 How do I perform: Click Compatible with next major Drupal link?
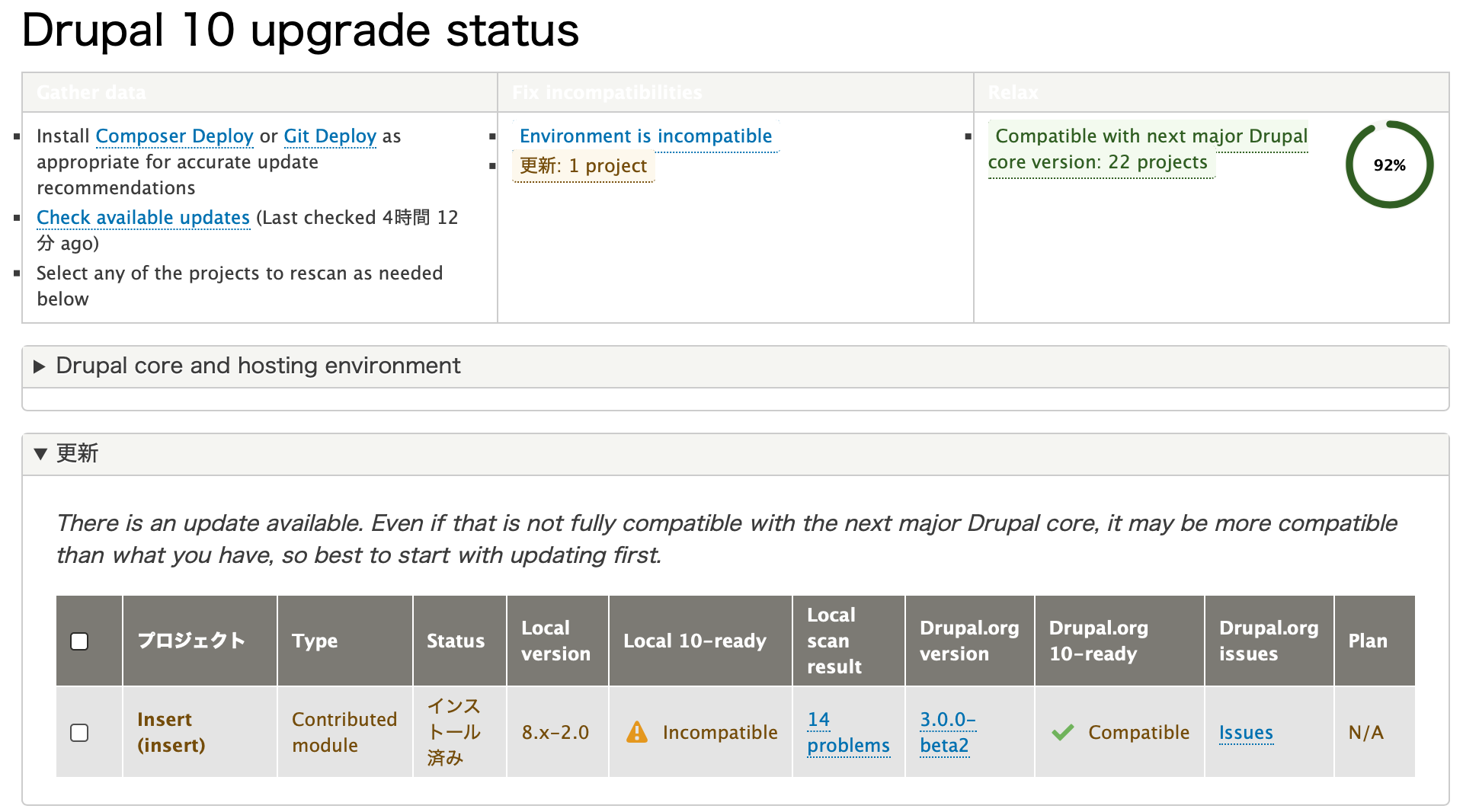pyautogui.click(x=1150, y=136)
